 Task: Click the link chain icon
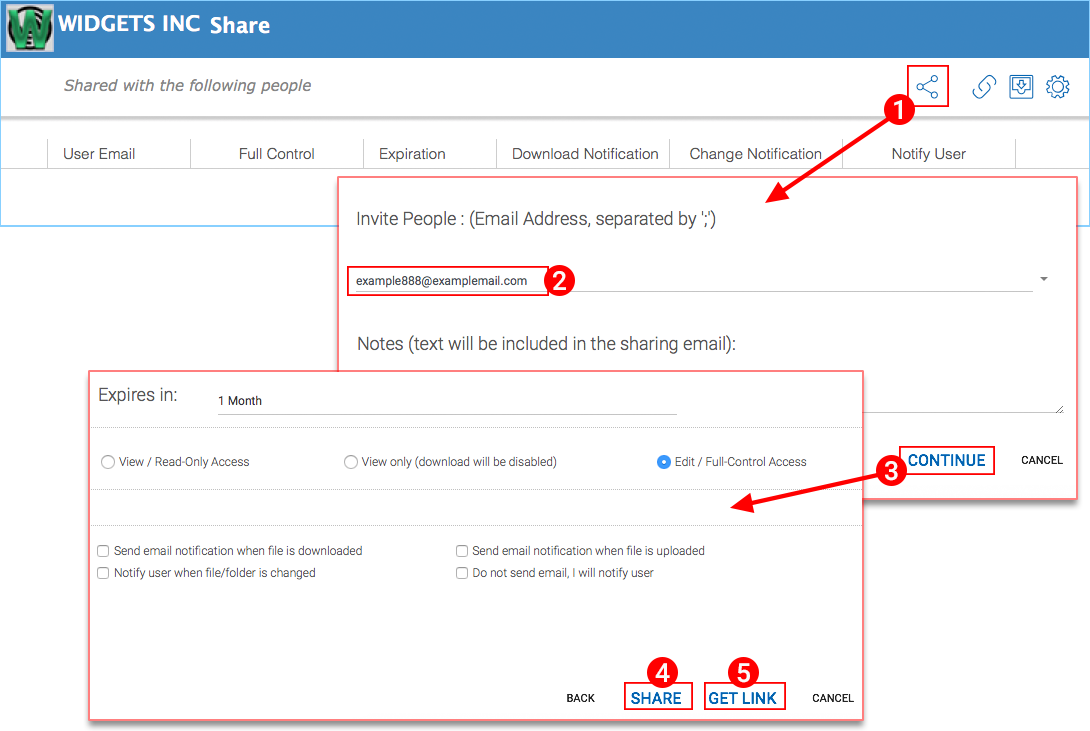pyautogui.click(x=984, y=87)
